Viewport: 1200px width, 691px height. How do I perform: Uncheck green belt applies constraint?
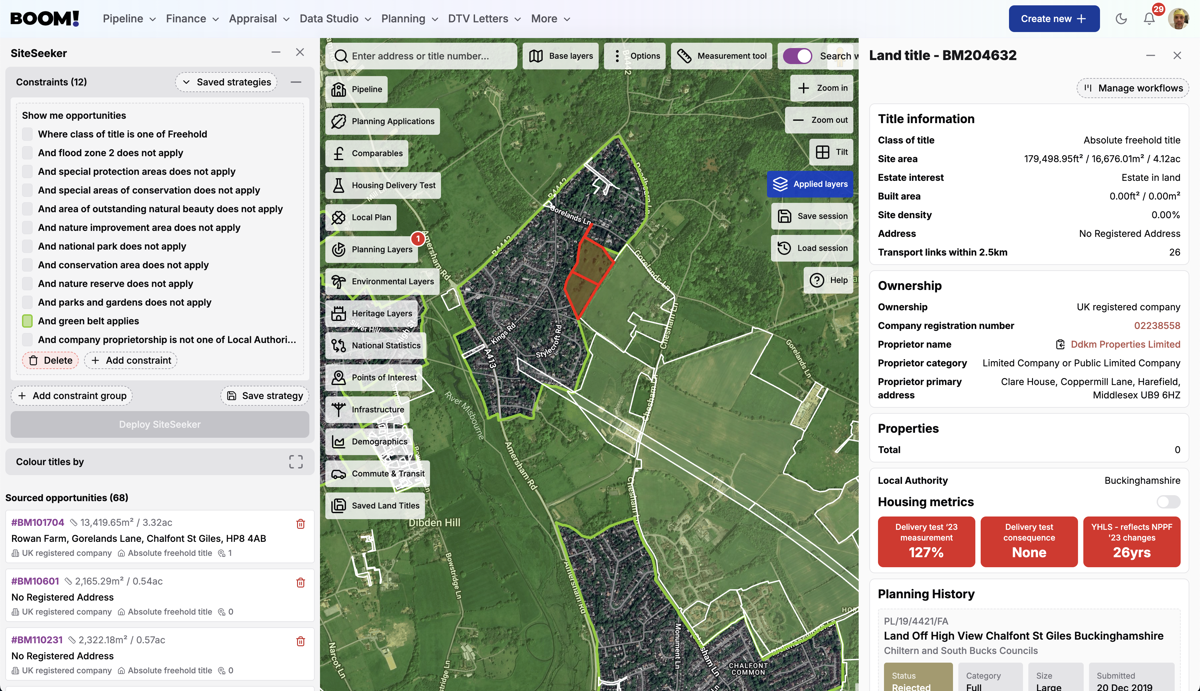27,321
